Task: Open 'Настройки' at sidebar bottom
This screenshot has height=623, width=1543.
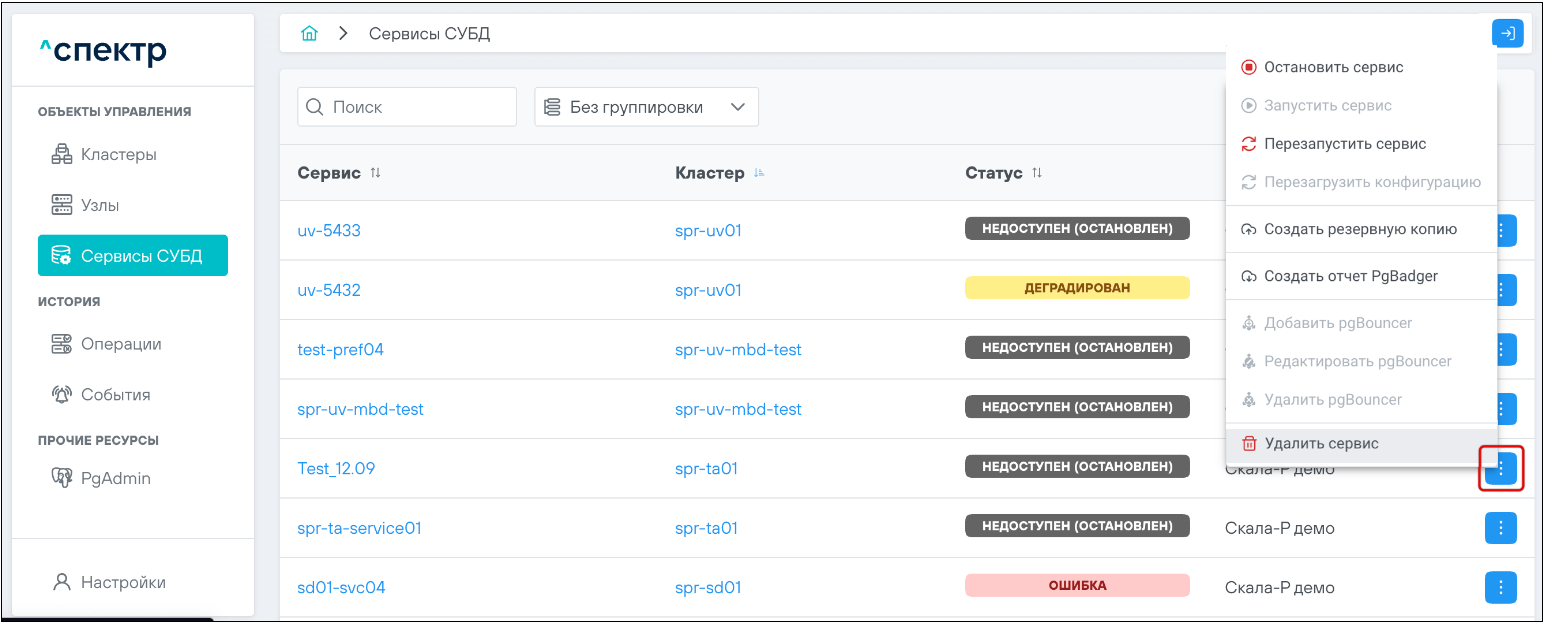Action: tap(122, 582)
